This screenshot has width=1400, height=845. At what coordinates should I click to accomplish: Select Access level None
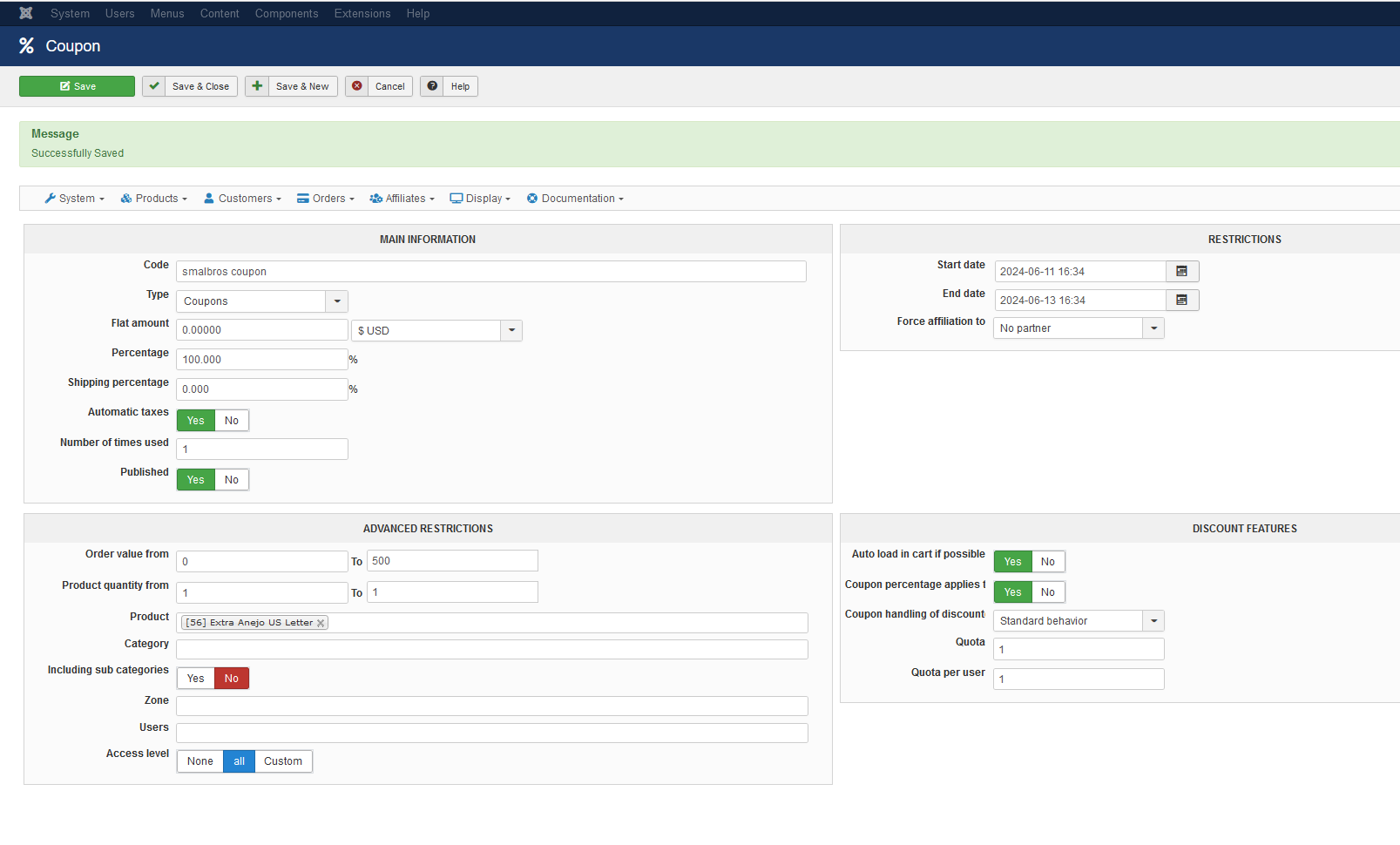(x=200, y=761)
